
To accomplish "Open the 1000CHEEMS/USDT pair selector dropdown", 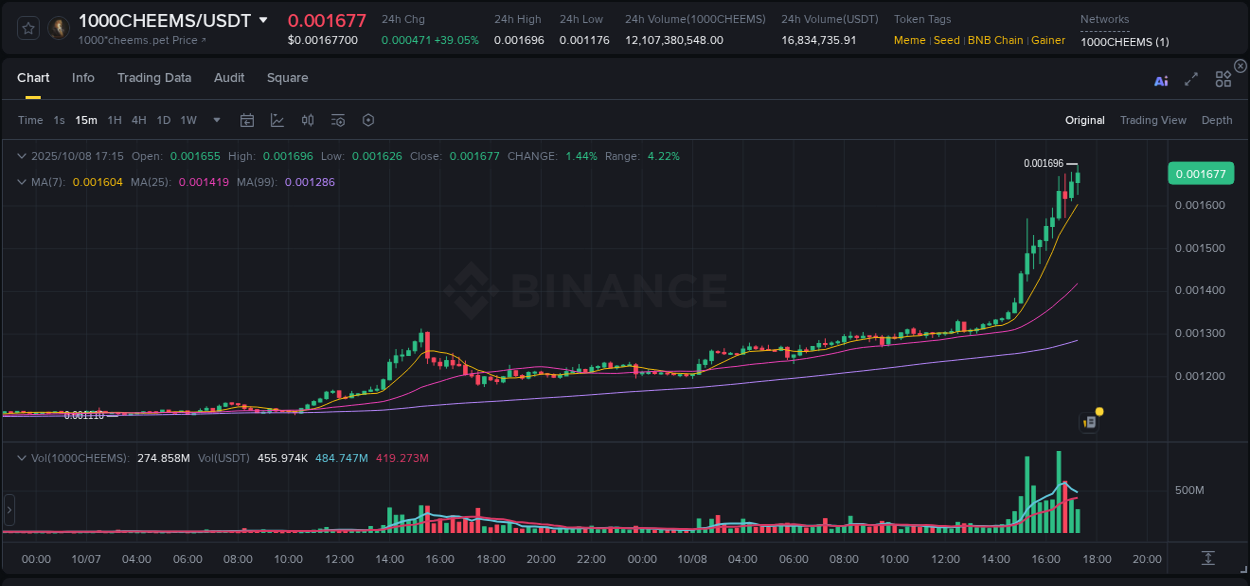I will [x=263, y=20].
